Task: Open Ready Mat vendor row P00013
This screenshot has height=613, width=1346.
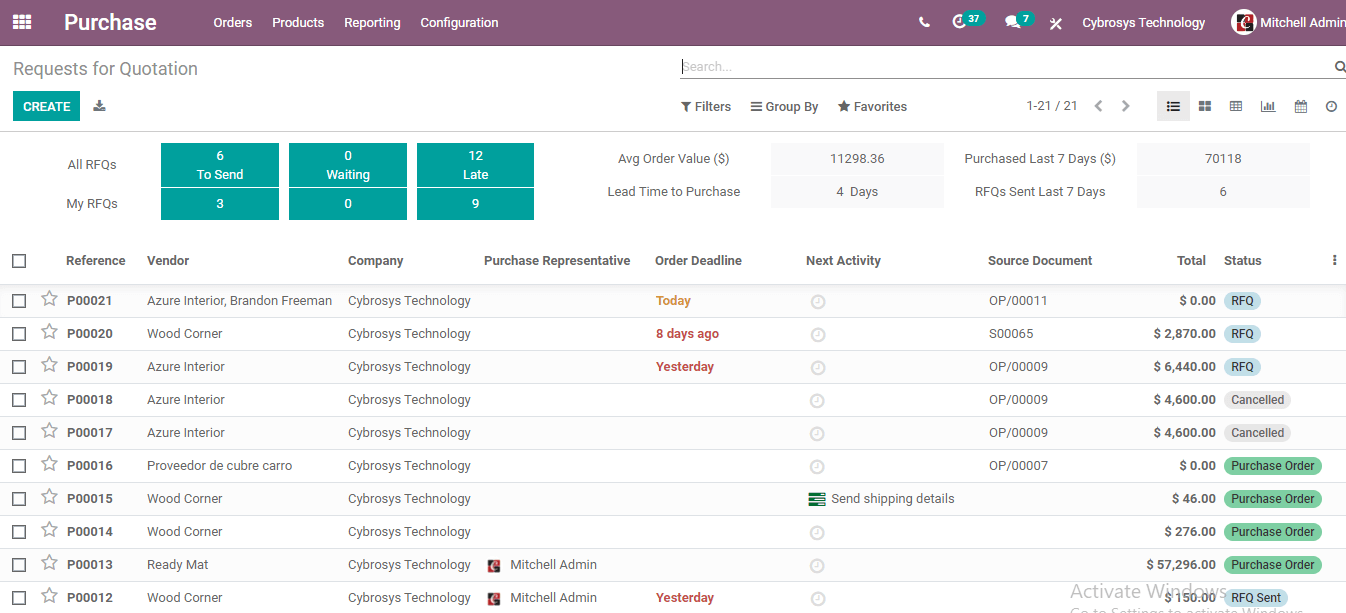Action: coord(178,565)
